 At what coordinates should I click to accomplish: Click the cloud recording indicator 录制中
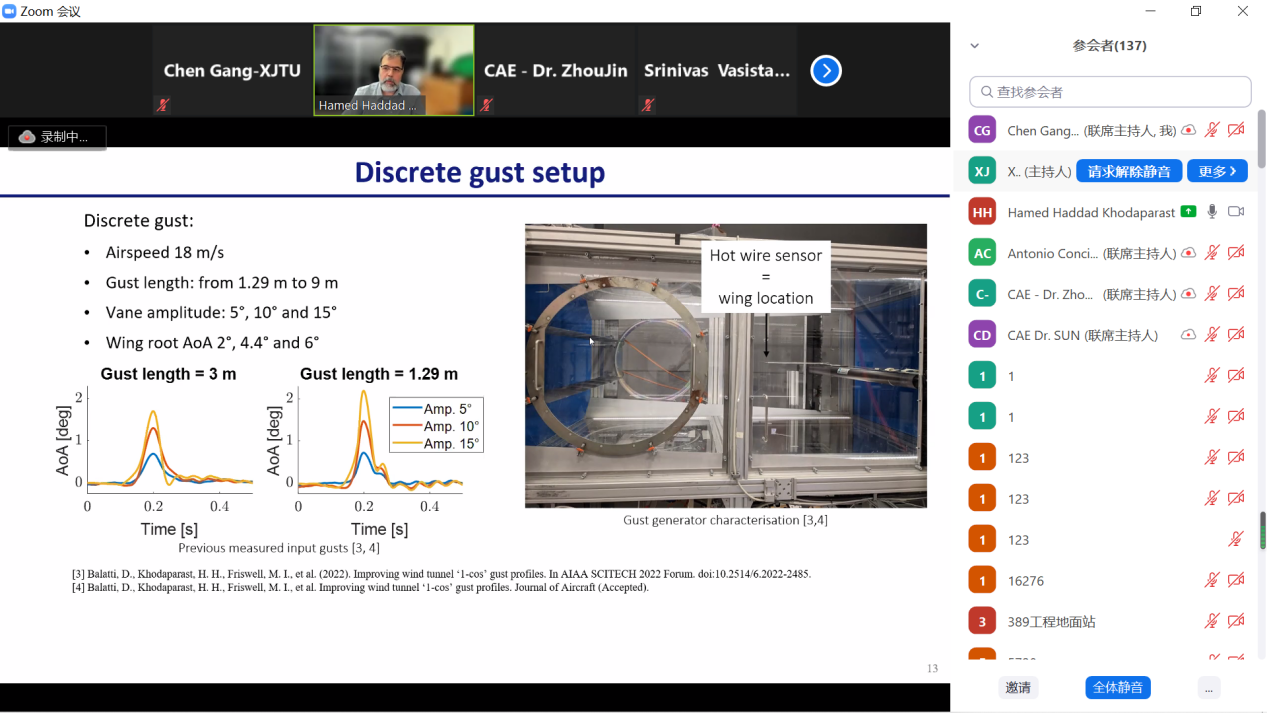(x=56, y=137)
